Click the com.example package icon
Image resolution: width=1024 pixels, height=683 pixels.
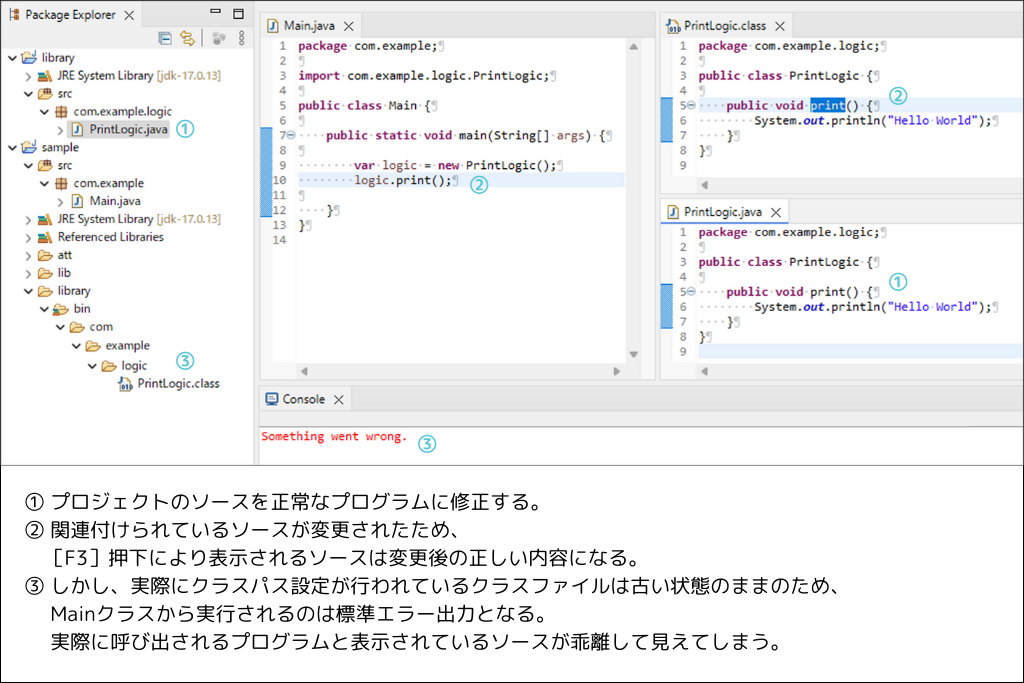coord(61,183)
